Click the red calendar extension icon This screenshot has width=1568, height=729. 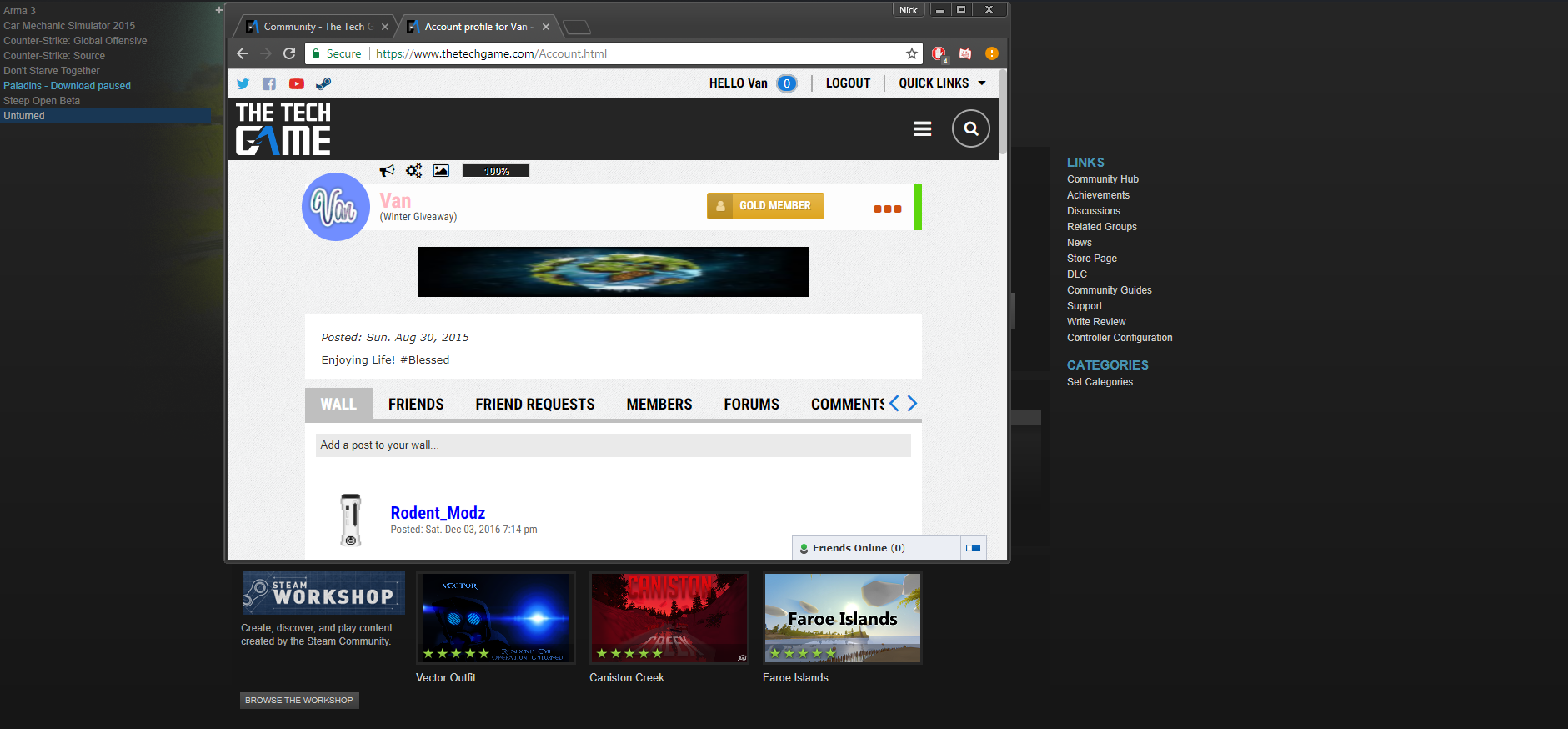(965, 53)
